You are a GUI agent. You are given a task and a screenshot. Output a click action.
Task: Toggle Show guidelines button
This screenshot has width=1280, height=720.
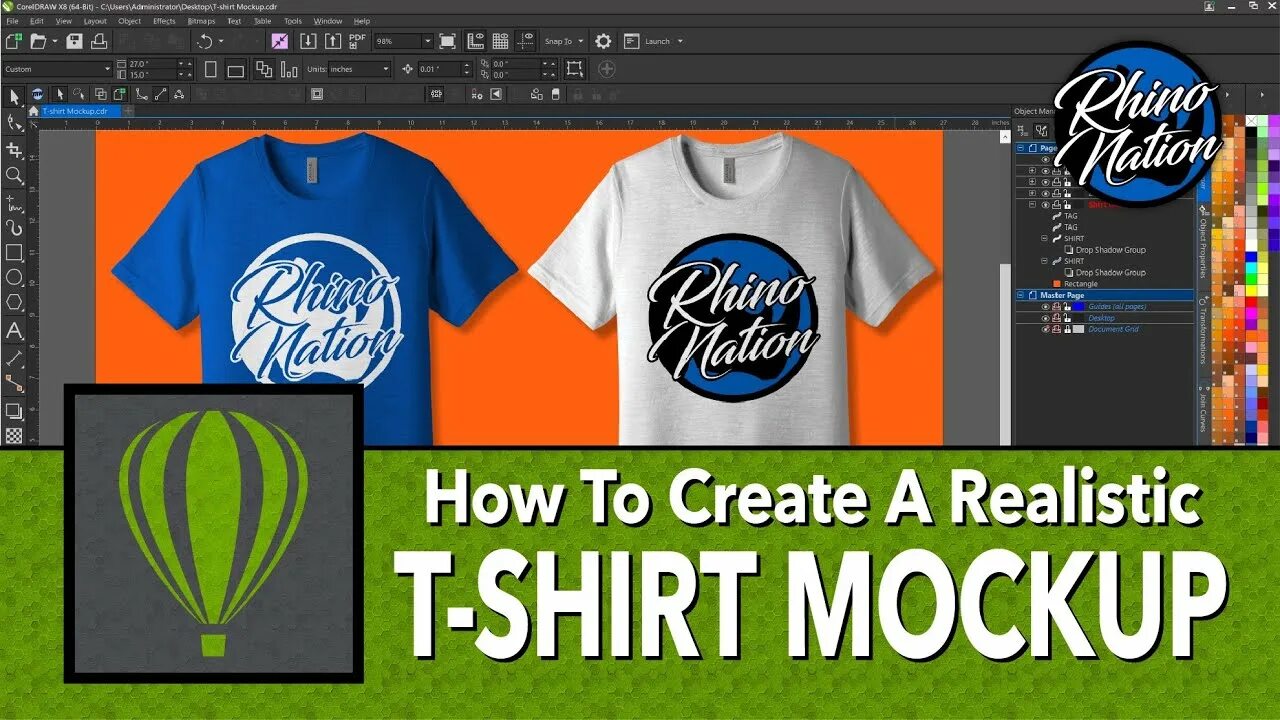525,41
